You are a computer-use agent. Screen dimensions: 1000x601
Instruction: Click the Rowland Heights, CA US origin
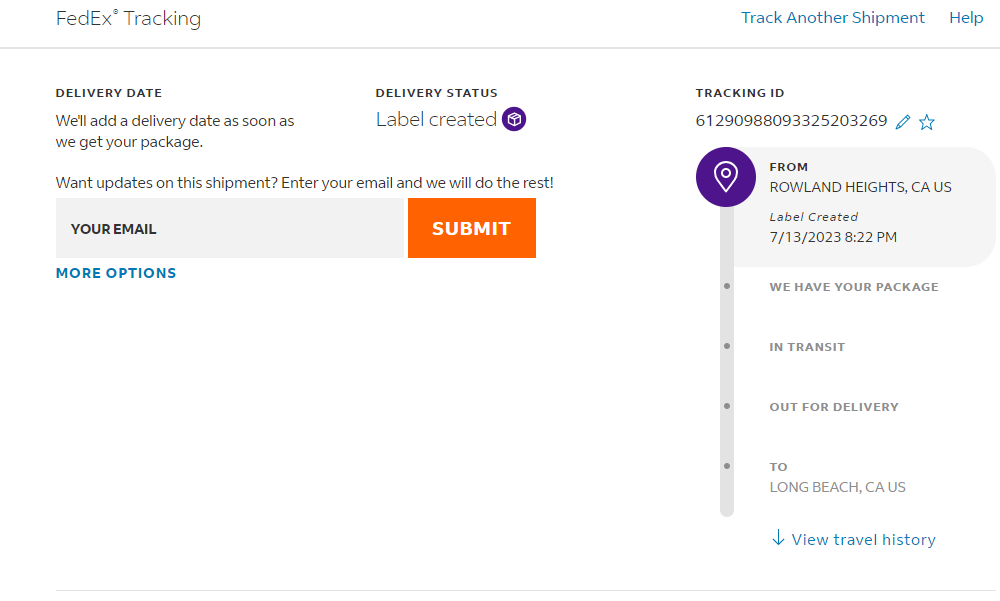(860, 187)
